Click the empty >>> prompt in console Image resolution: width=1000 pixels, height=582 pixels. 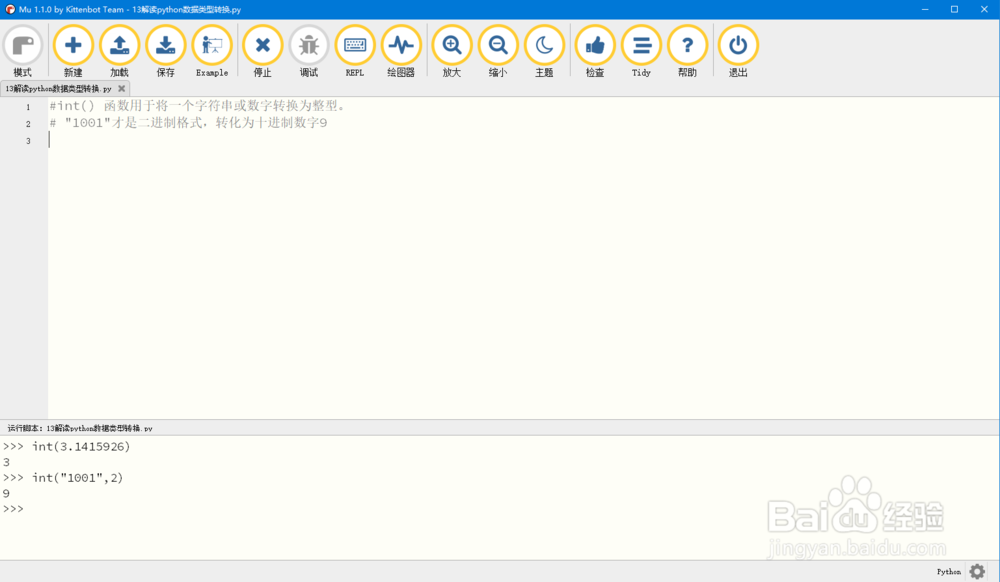pos(13,509)
